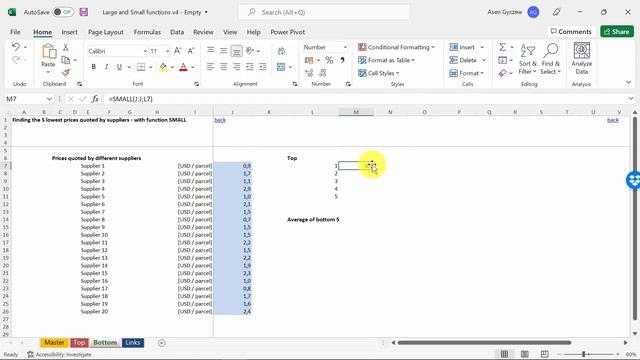Switch to the Links sheet tab

[133, 342]
